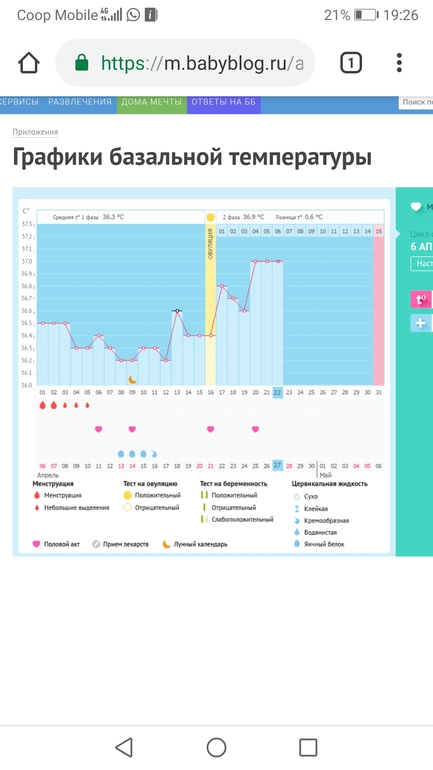Open the ОТВЕТЫ НА ББ tab
Image resolution: width=433 pixels, height=770 pixels.
click(x=224, y=102)
